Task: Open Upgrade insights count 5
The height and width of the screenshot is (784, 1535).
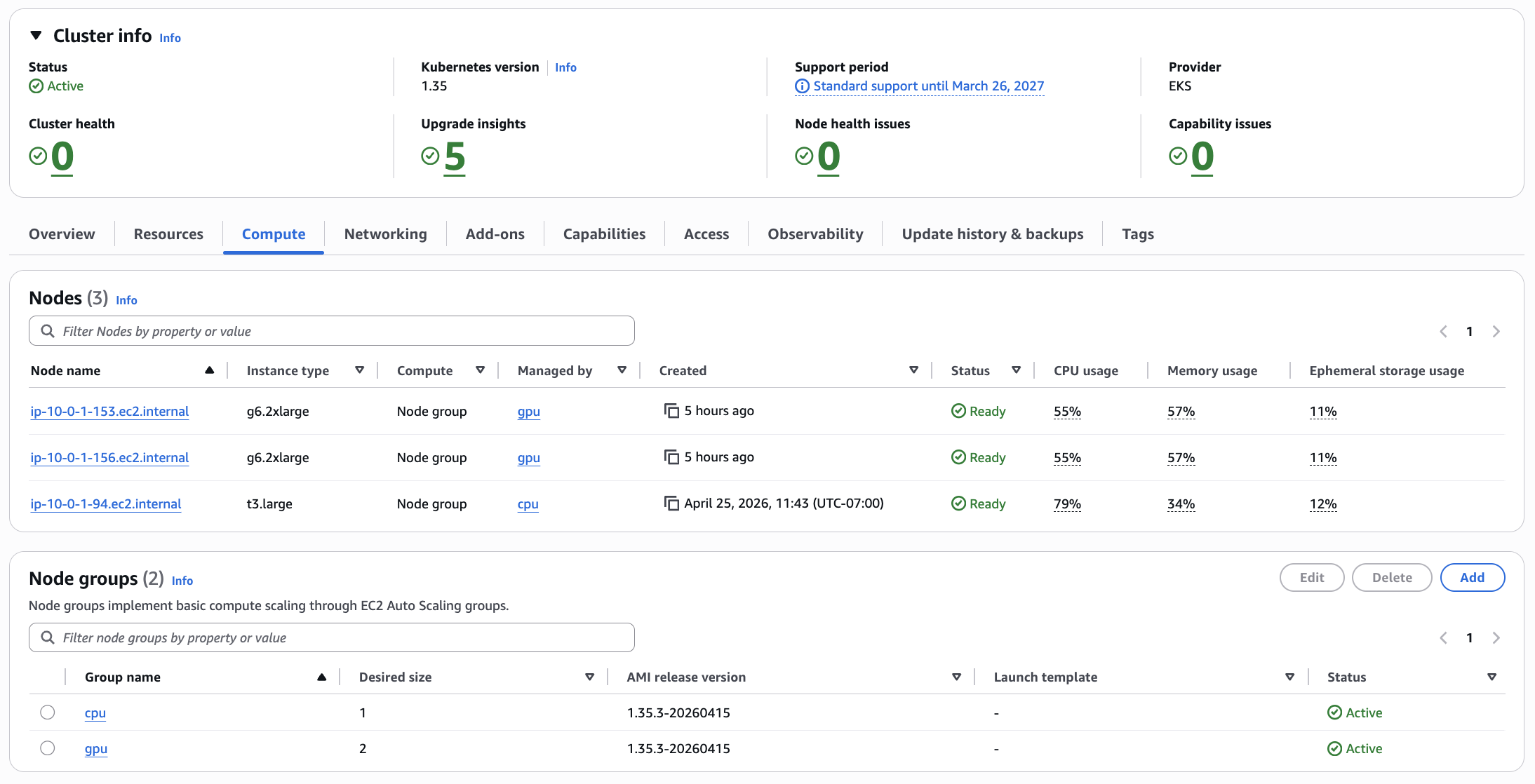Action: (x=454, y=156)
